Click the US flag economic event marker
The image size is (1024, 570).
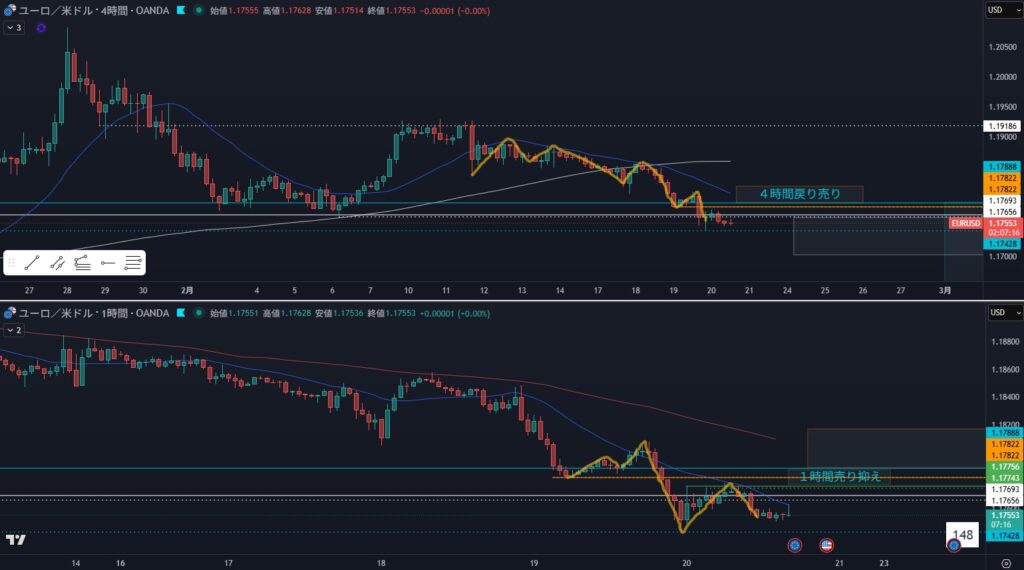[x=827, y=545]
